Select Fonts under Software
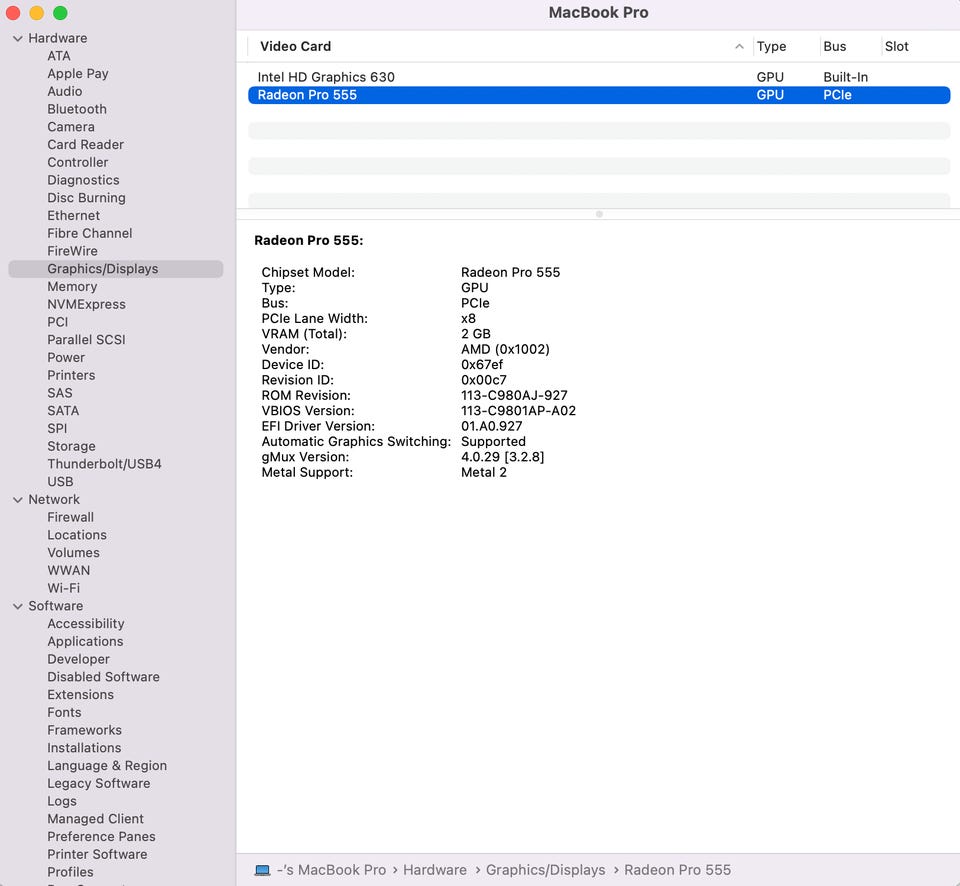 pyautogui.click(x=64, y=713)
